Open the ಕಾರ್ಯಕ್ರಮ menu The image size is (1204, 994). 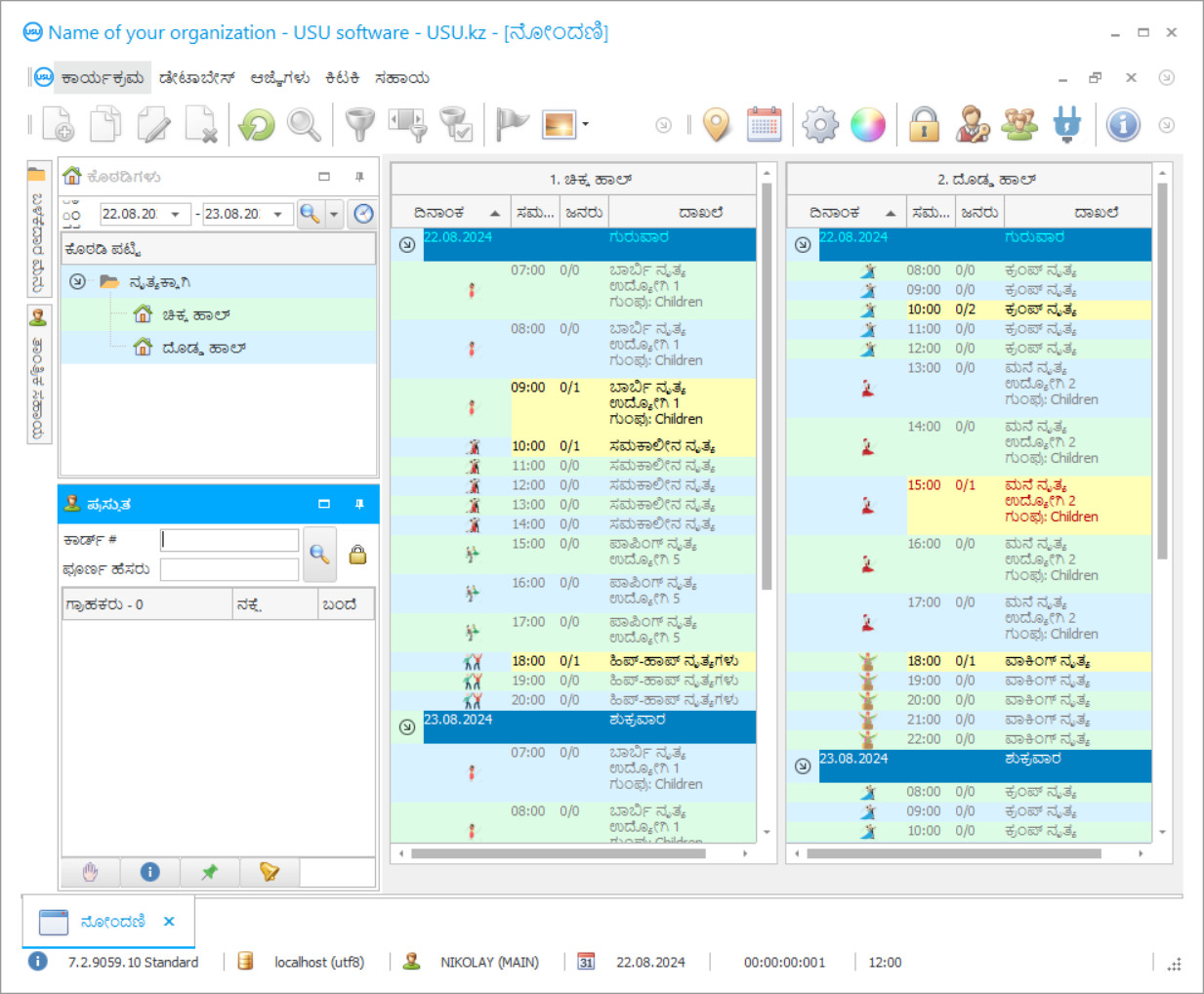[x=103, y=78]
